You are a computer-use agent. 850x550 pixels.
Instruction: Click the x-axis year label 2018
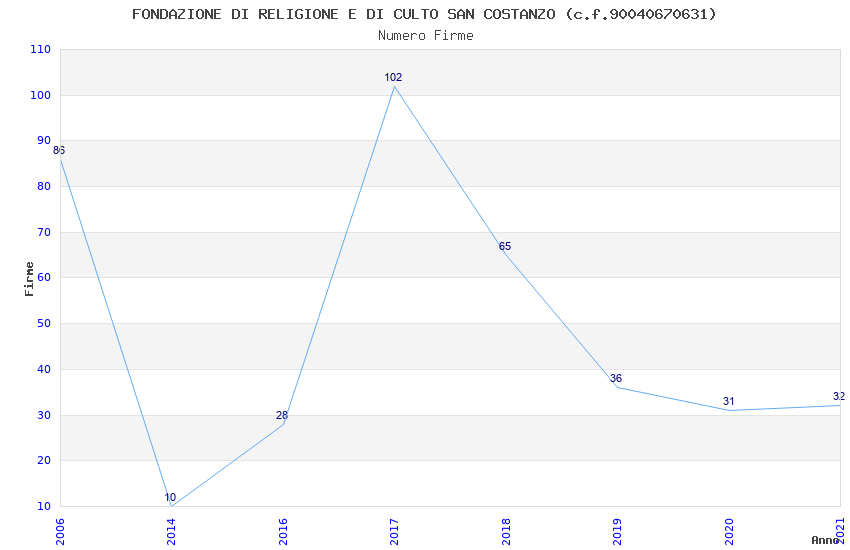[x=506, y=531]
